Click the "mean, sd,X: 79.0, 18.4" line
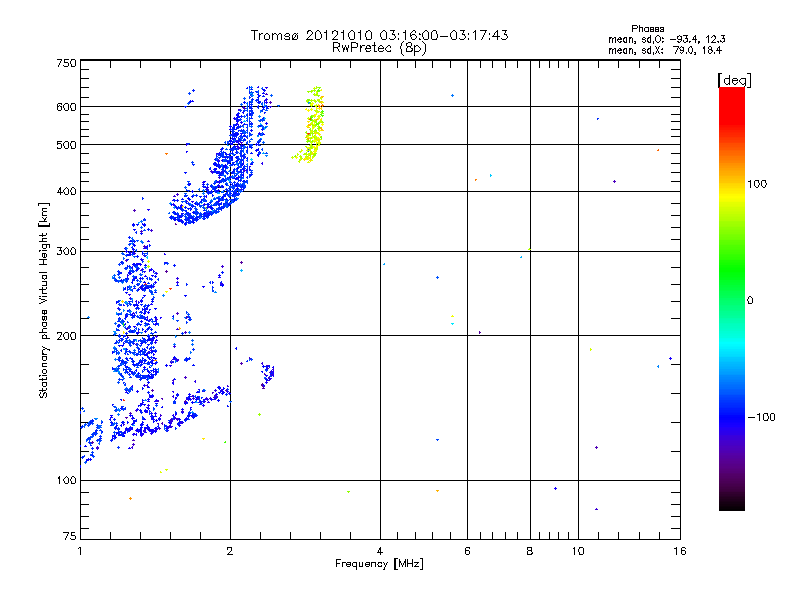Image resolution: width=800 pixels, height=600 pixels. point(665,50)
